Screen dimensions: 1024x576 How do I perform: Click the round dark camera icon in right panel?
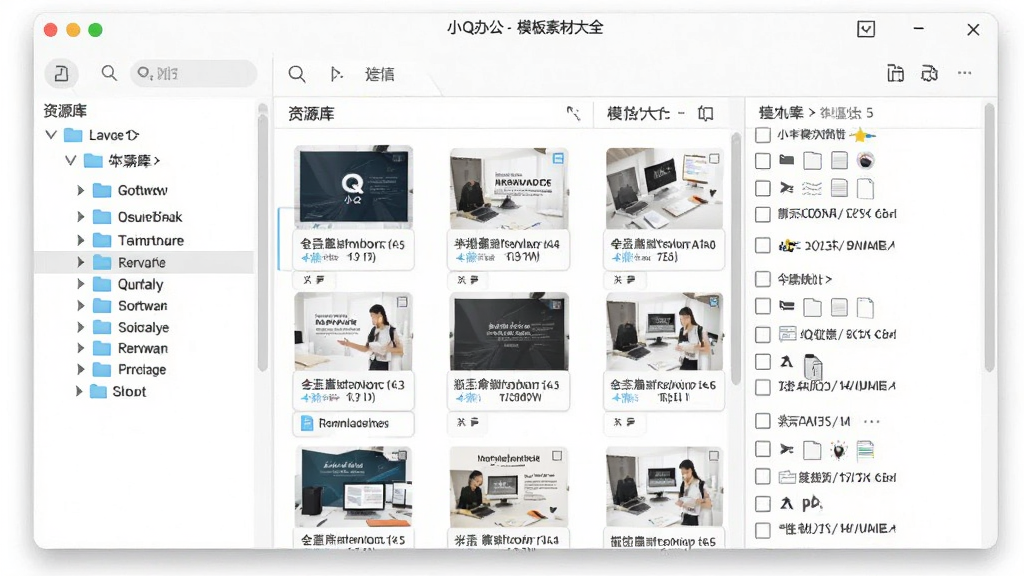pyautogui.click(x=865, y=160)
